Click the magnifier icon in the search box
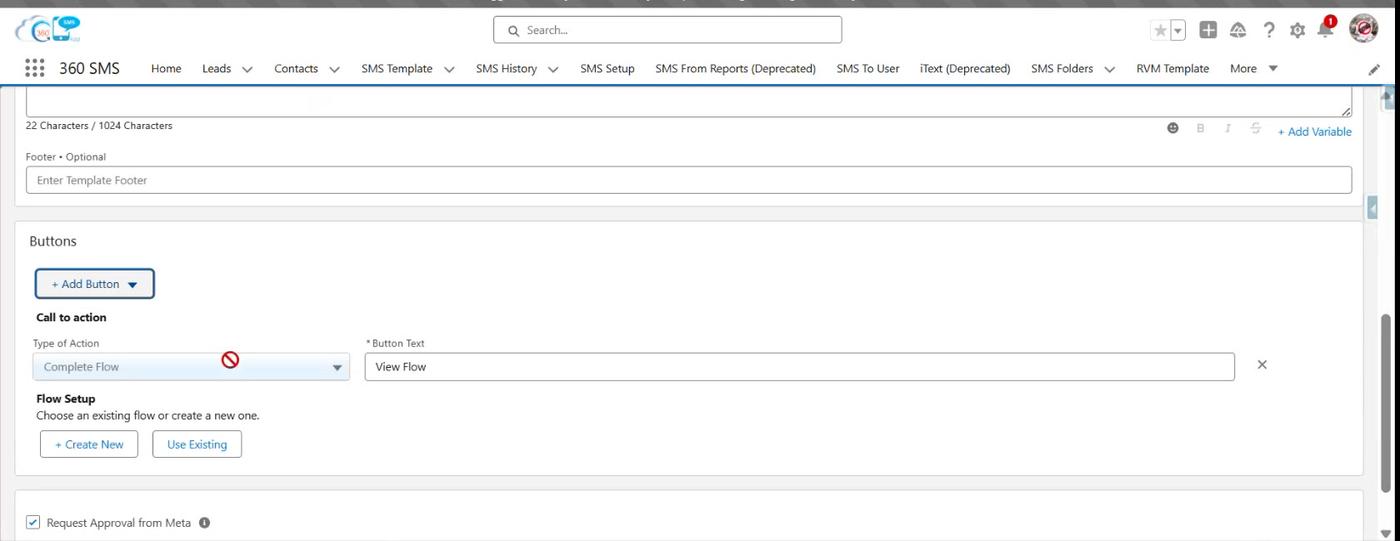The width and height of the screenshot is (1400, 541). click(x=514, y=31)
